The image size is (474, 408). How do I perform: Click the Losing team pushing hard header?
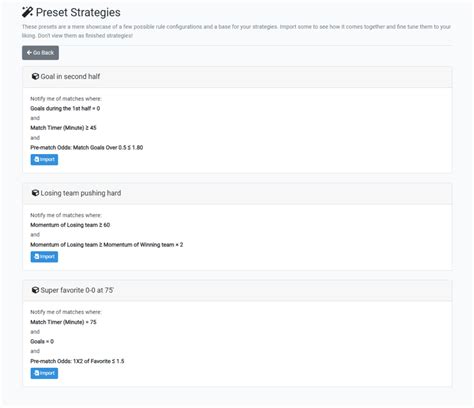(x=237, y=193)
